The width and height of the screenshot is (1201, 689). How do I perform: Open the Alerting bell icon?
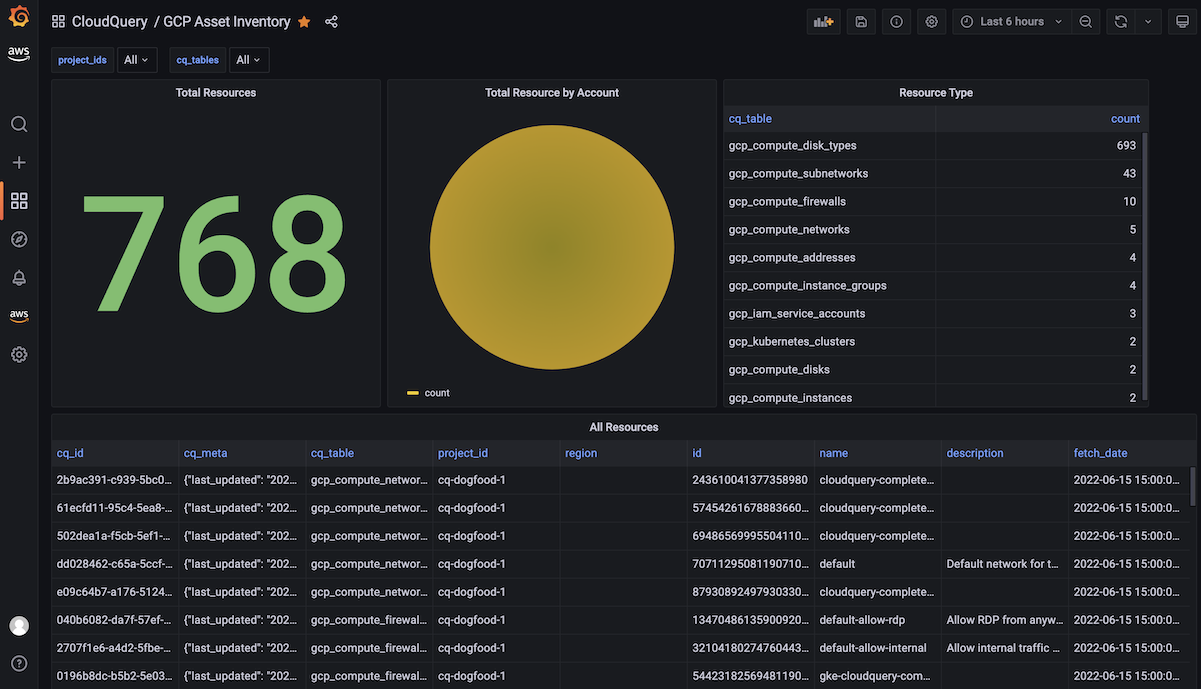19,277
